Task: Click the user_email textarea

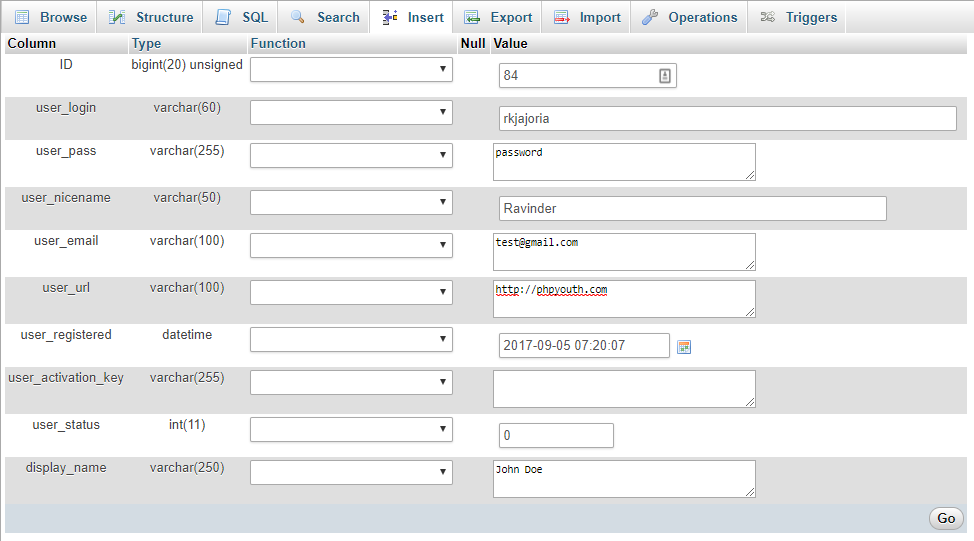Action: pos(624,252)
